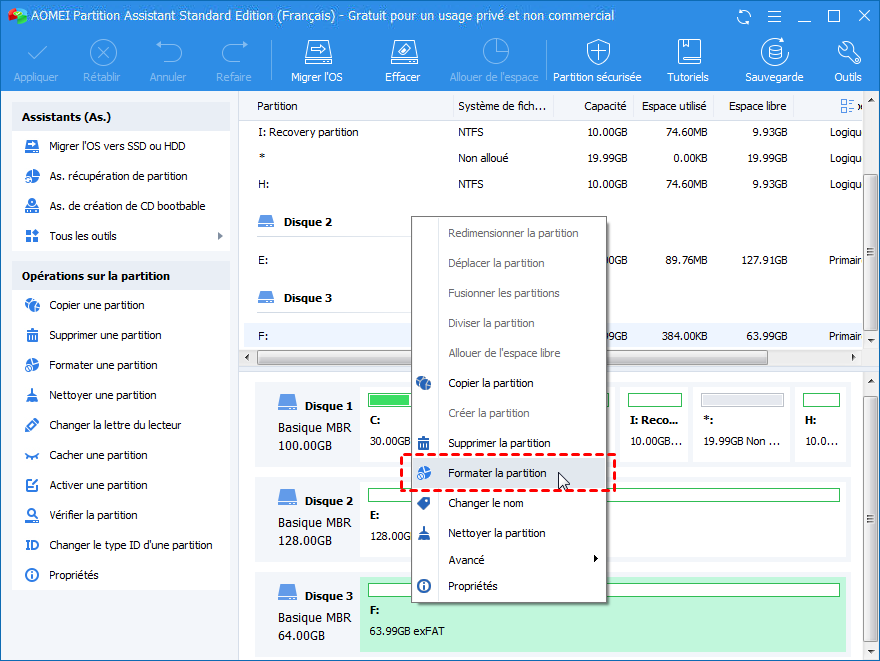Image resolution: width=880 pixels, height=661 pixels.
Task: Click the Système de fichiers column header
Action: (502, 106)
